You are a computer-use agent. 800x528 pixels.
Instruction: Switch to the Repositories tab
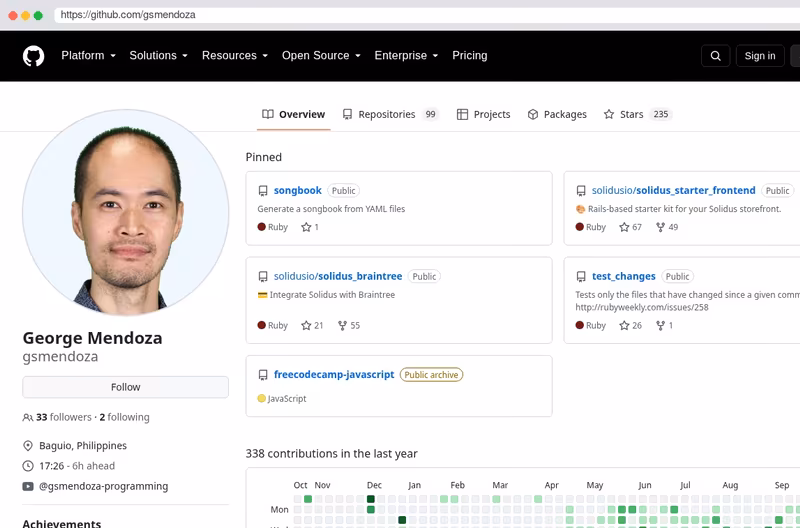(x=390, y=114)
